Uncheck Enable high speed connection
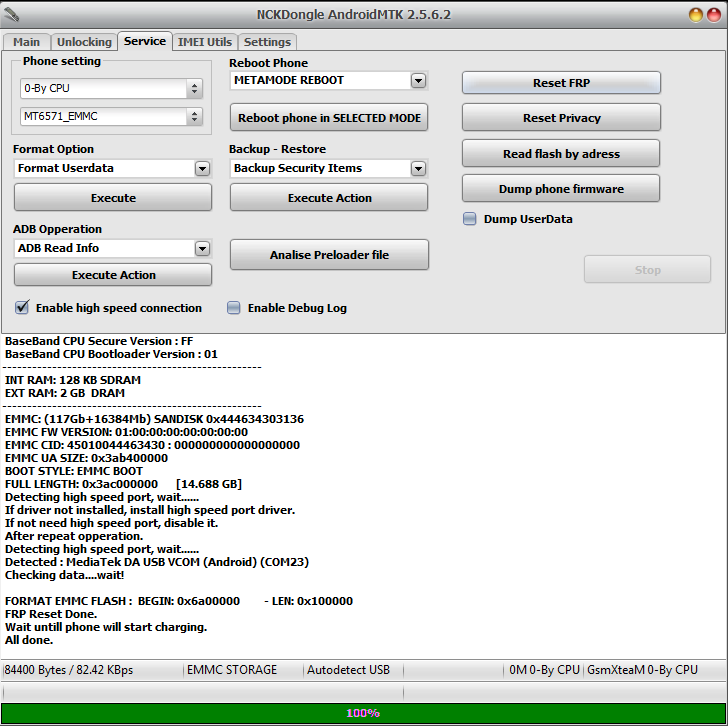The image size is (728, 726). pyautogui.click(x=22, y=308)
